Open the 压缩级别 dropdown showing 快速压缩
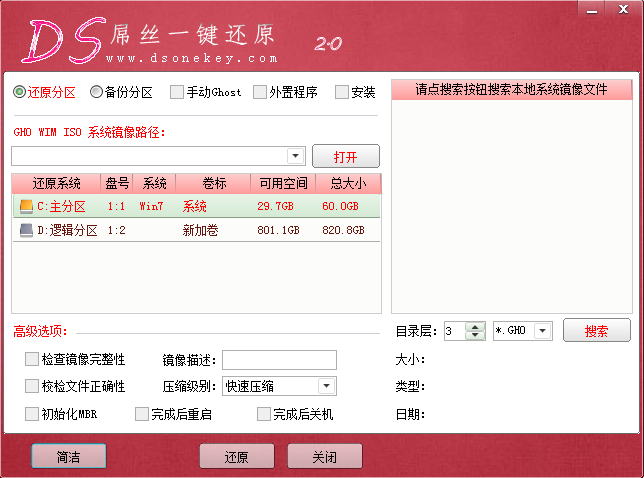The width and height of the screenshot is (644, 478). click(x=327, y=386)
